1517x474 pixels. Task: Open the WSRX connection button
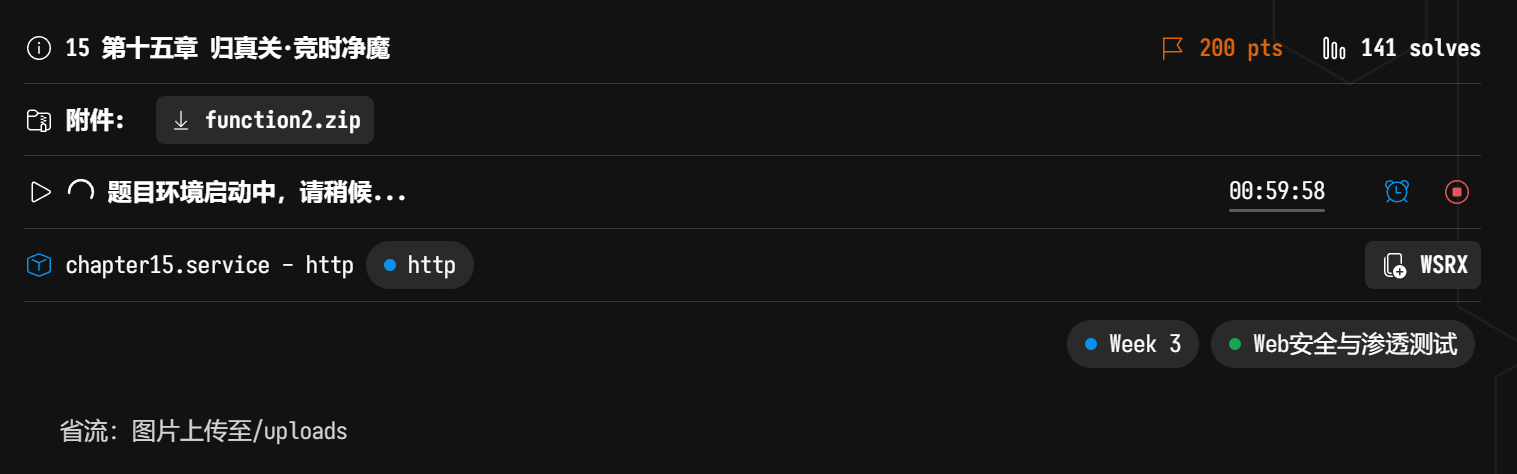(x=1423, y=265)
